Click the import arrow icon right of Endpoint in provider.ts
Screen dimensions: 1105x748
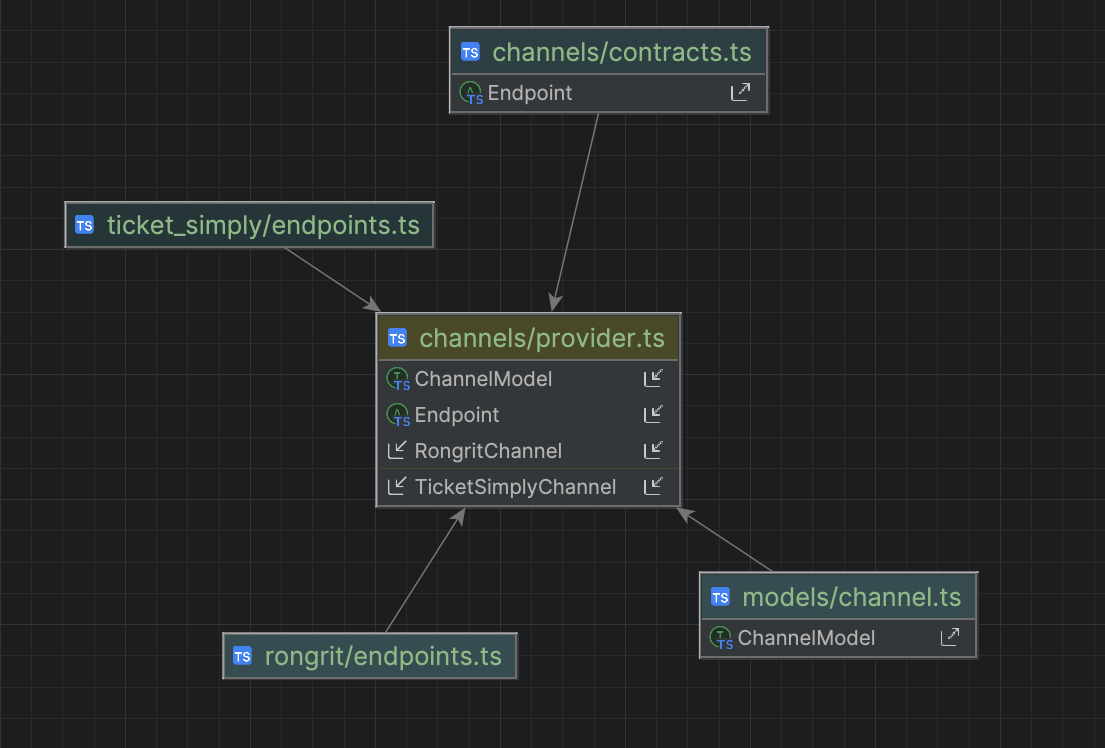click(x=653, y=415)
